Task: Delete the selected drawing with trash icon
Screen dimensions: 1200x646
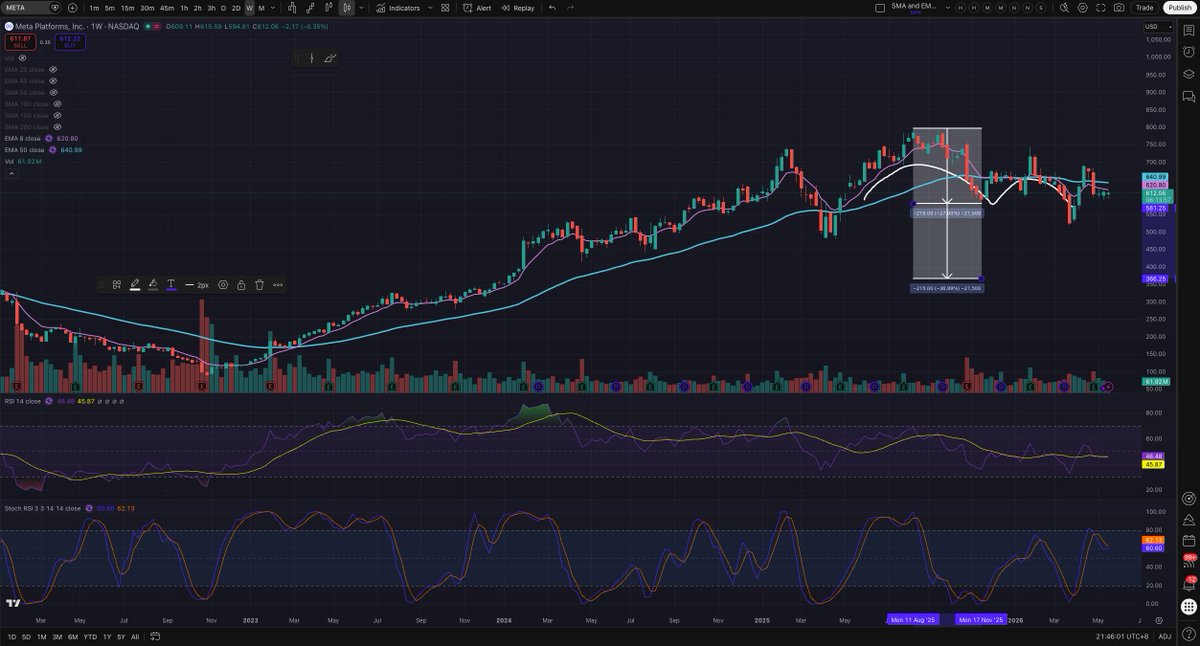Action: (259, 285)
